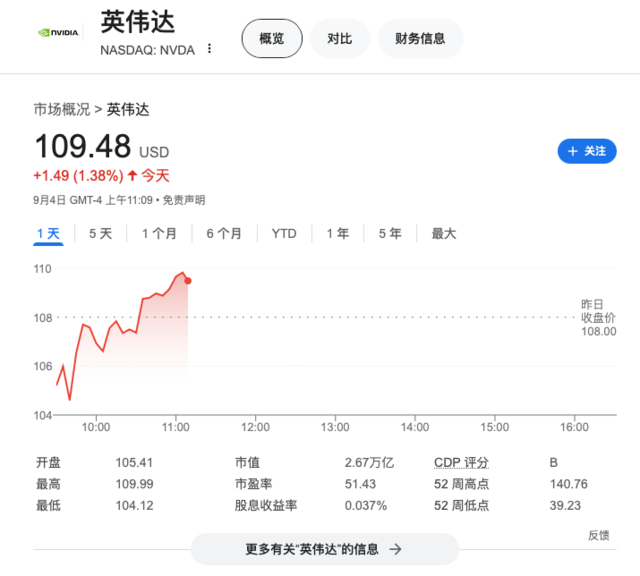Open the 市场概况 breadcrumb link

(62, 109)
